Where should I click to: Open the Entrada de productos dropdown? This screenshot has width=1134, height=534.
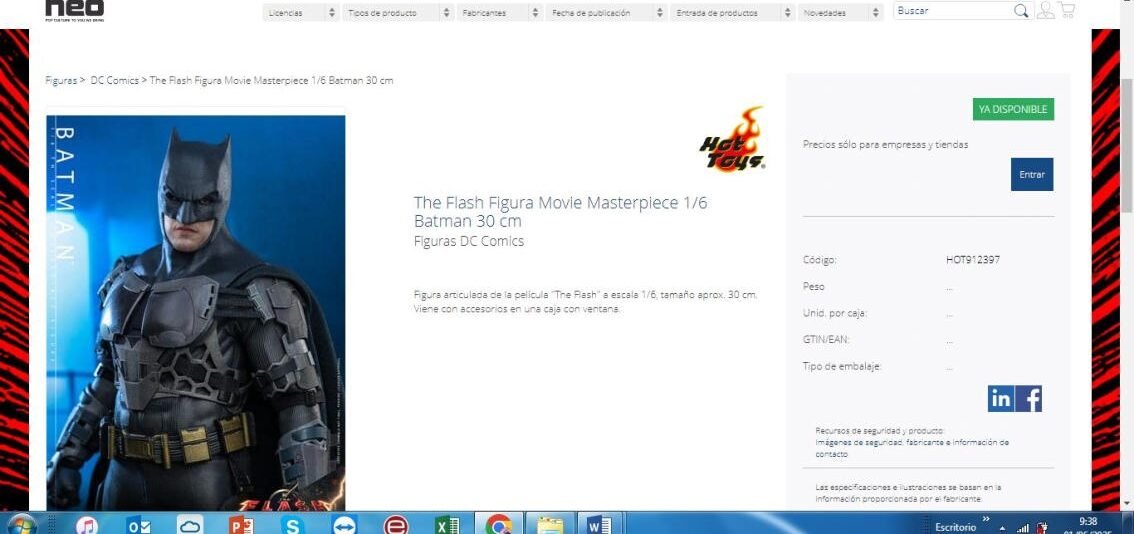732,12
